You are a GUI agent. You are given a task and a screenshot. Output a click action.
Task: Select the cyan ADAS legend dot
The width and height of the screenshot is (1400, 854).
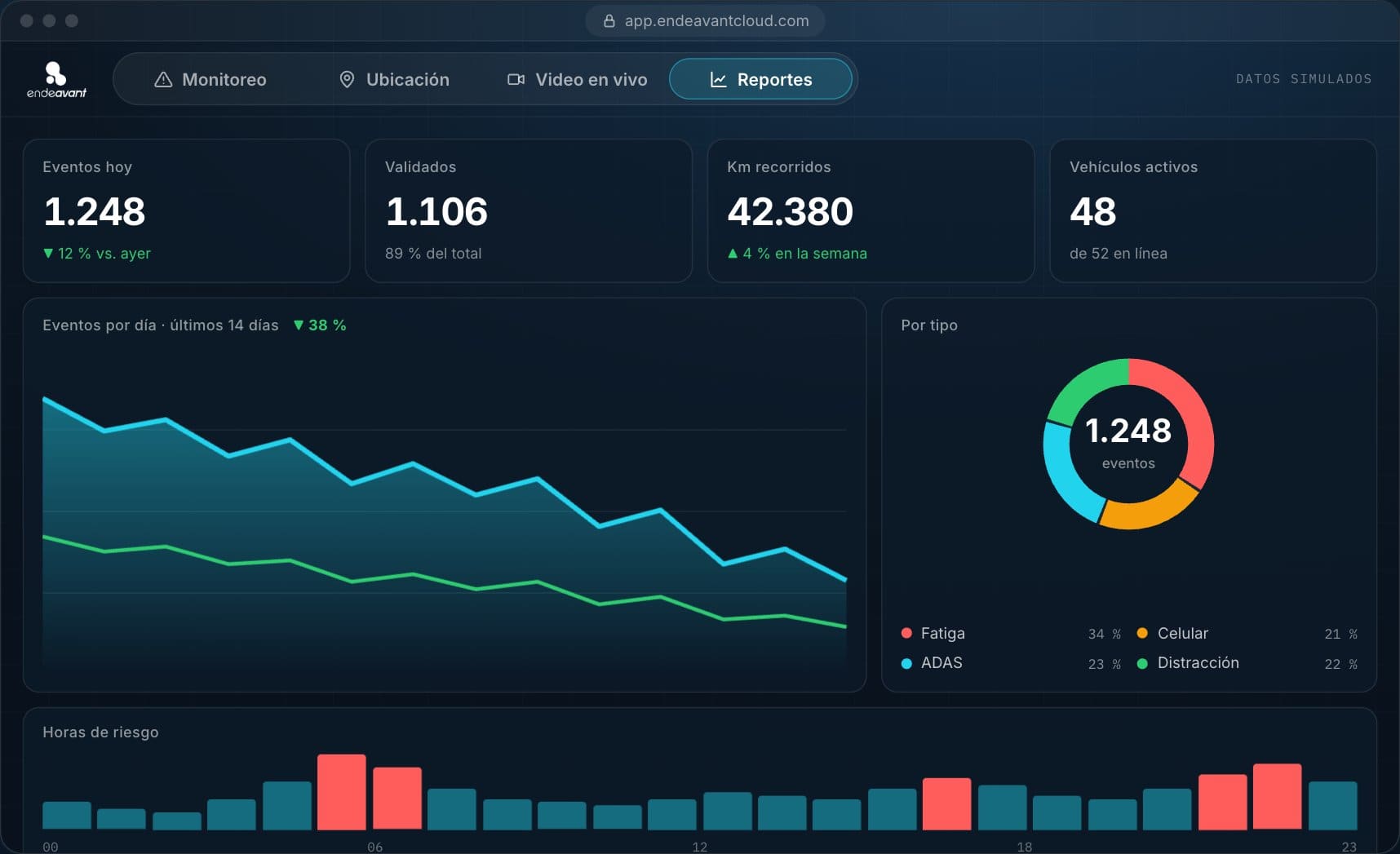906,663
